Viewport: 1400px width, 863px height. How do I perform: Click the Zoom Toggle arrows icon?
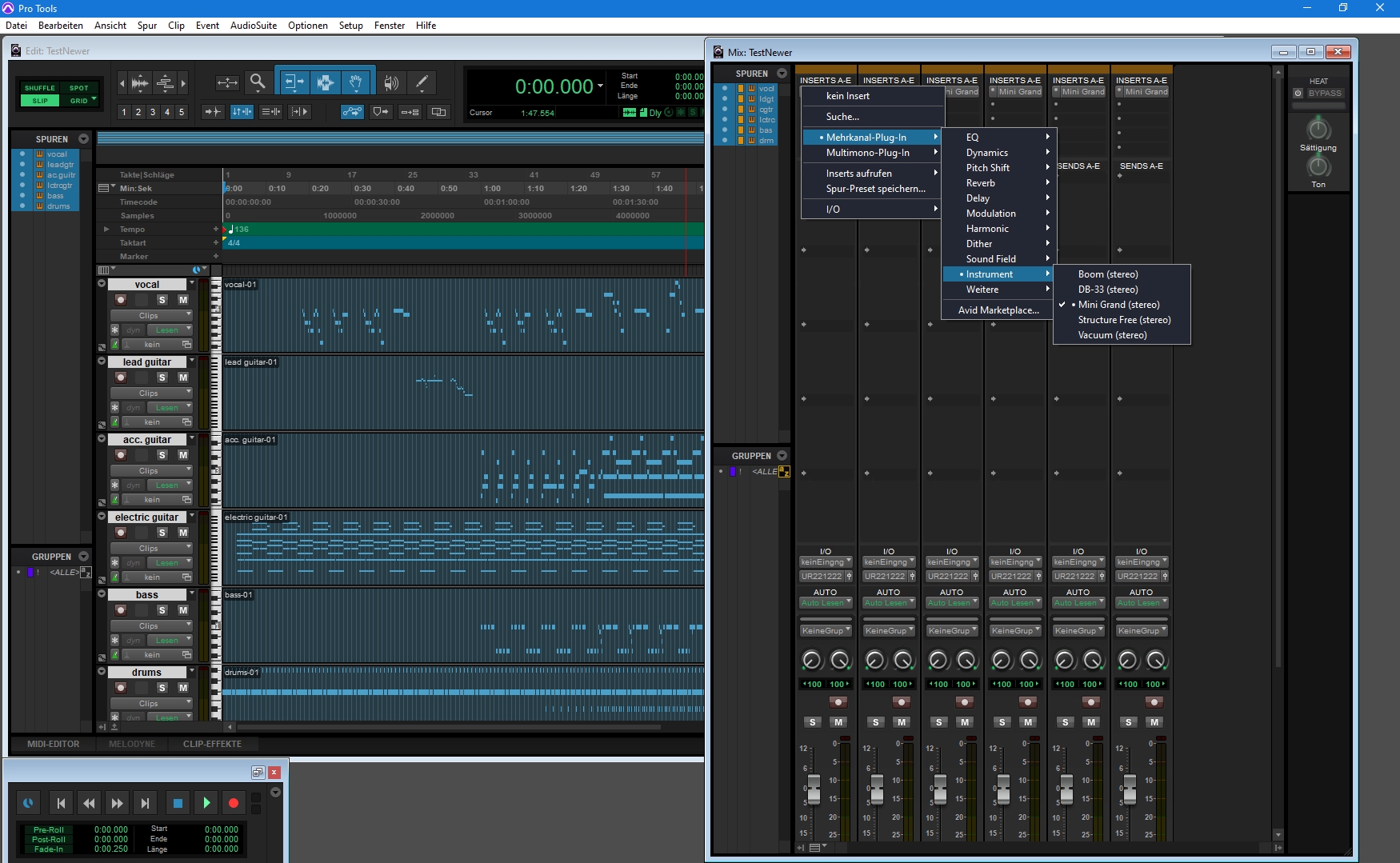tap(227, 82)
